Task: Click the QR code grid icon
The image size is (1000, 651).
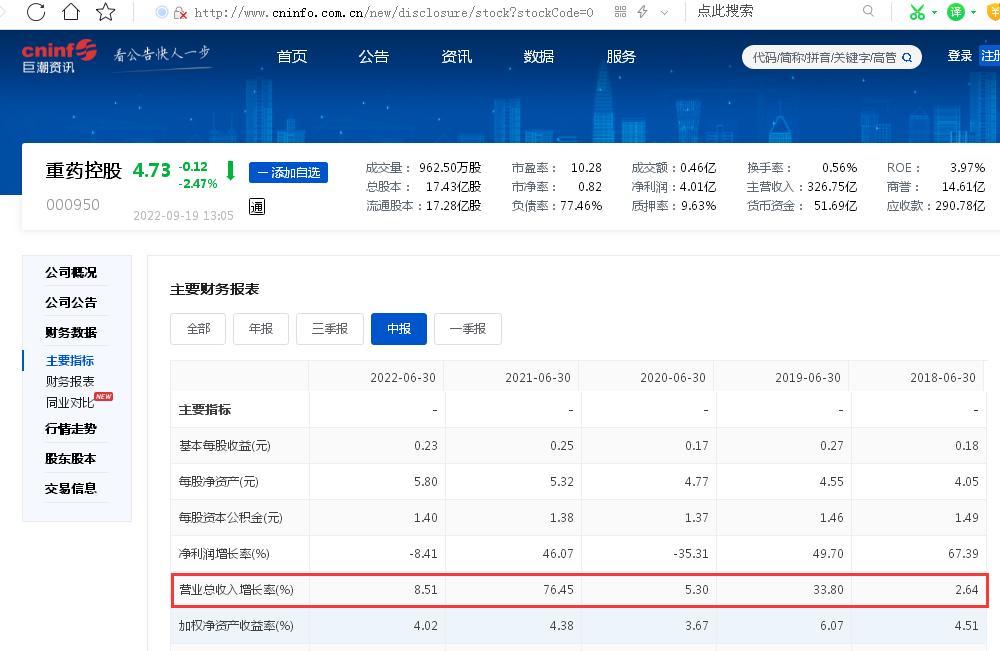Action: click(x=620, y=11)
